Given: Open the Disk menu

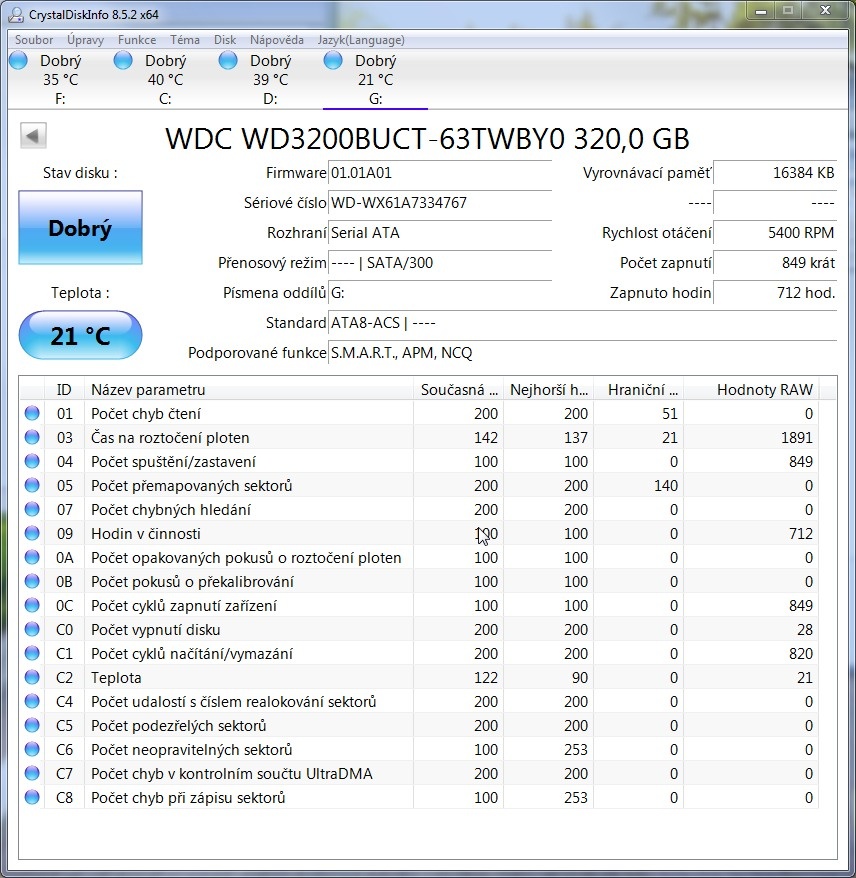Looking at the screenshot, I should pyautogui.click(x=224, y=40).
